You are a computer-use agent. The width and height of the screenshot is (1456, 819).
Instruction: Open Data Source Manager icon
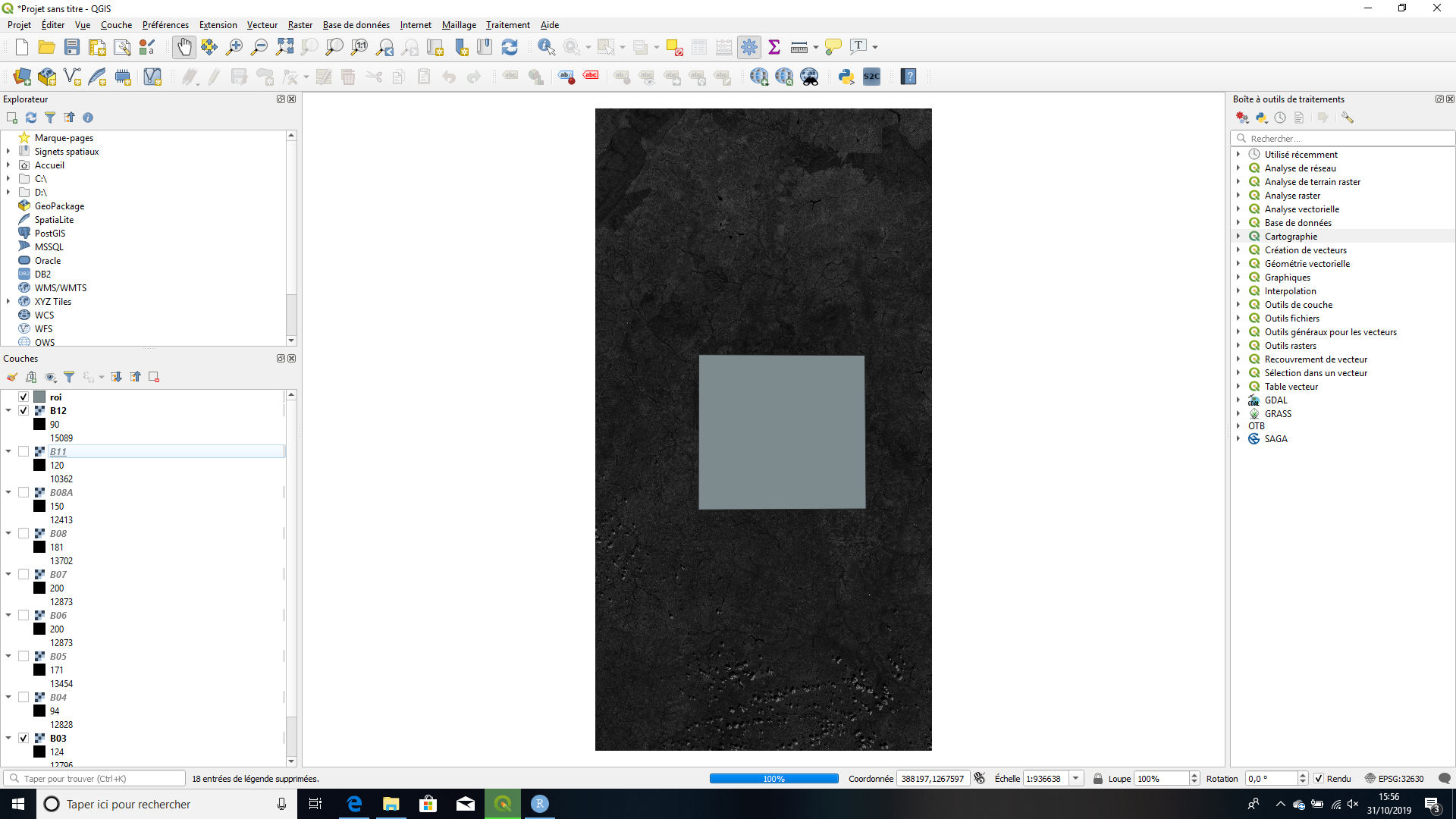22,77
